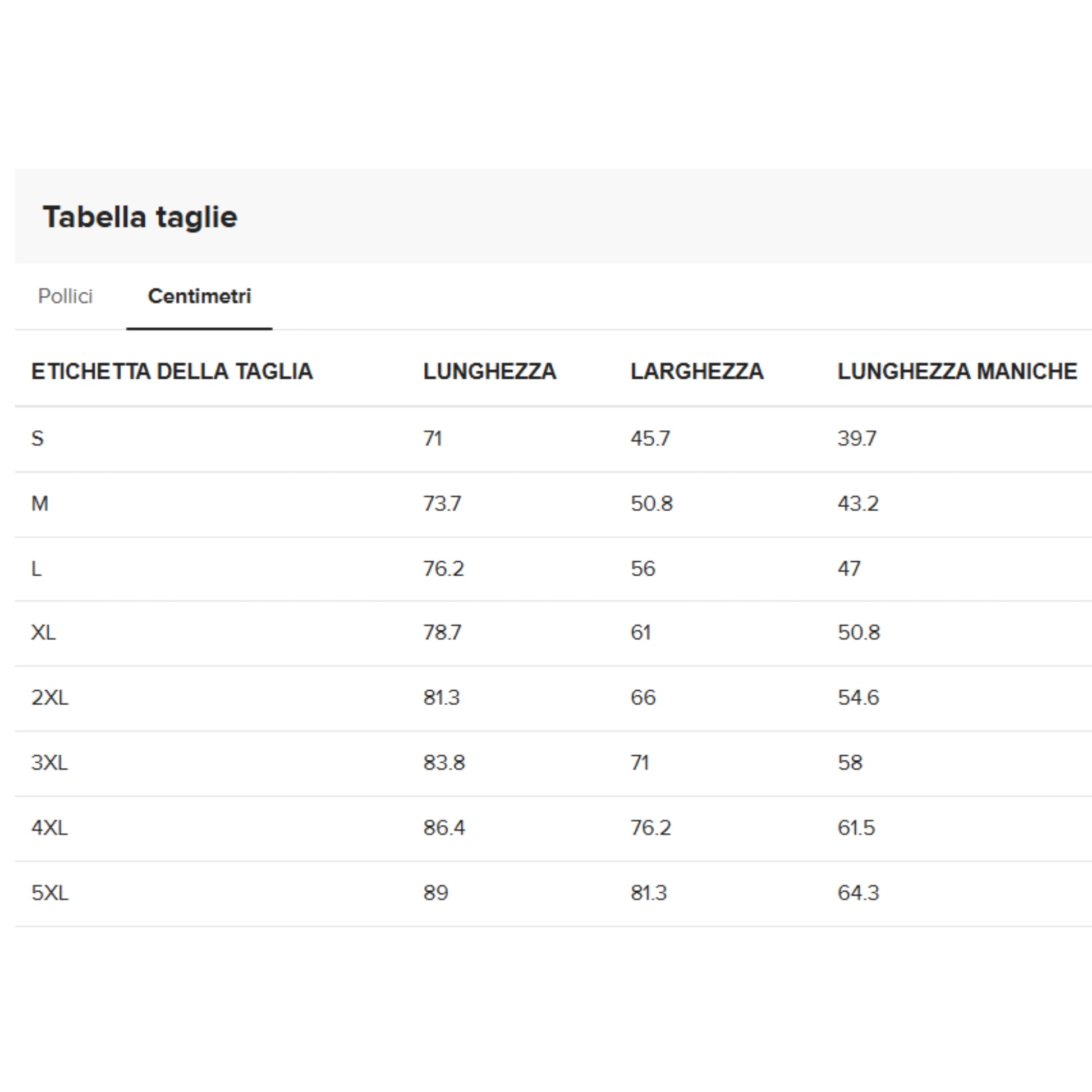Click the 2XL size label
This screenshot has width=1092, height=1092.
[x=50, y=698]
